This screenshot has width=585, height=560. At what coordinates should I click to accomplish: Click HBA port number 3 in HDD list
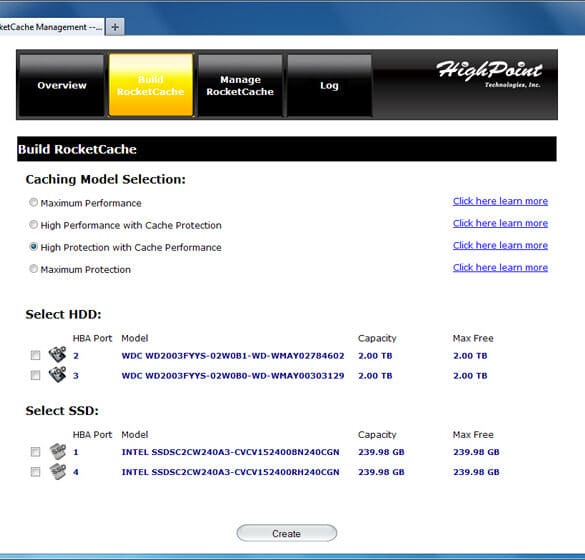[76, 376]
